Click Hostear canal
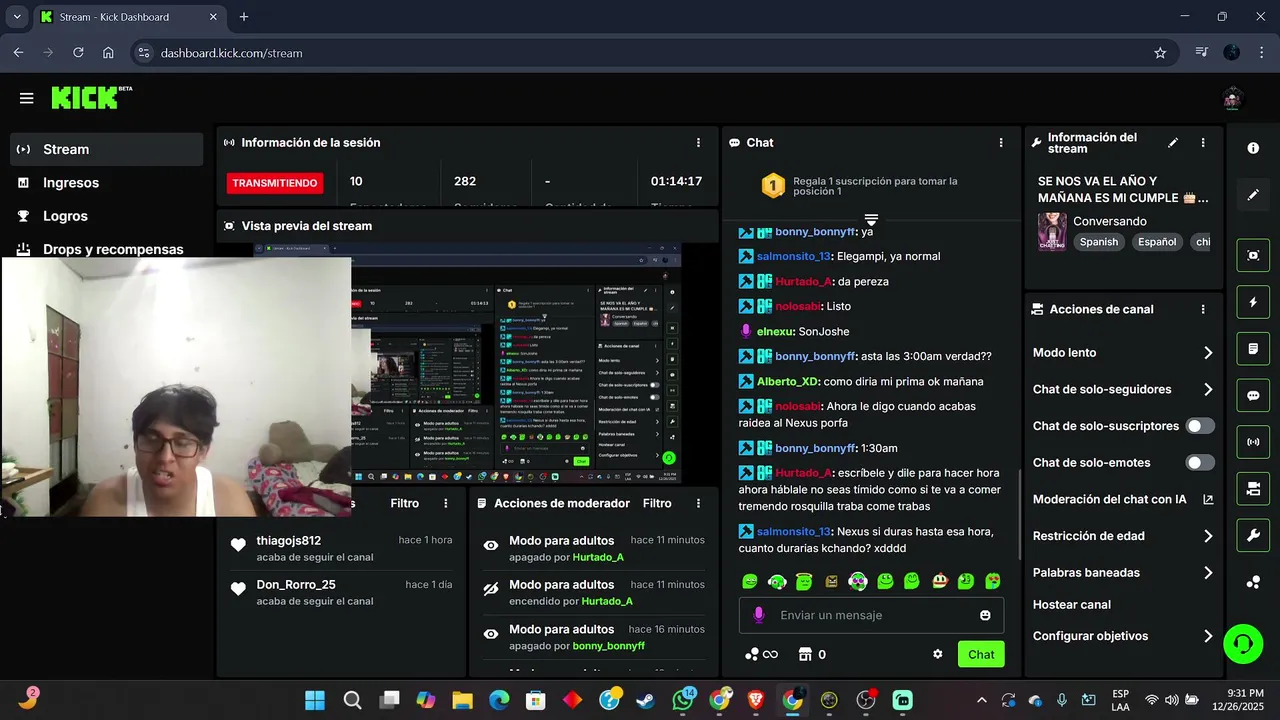The height and width of the screenshot is (720, 1280). [x=1072, y=605]
